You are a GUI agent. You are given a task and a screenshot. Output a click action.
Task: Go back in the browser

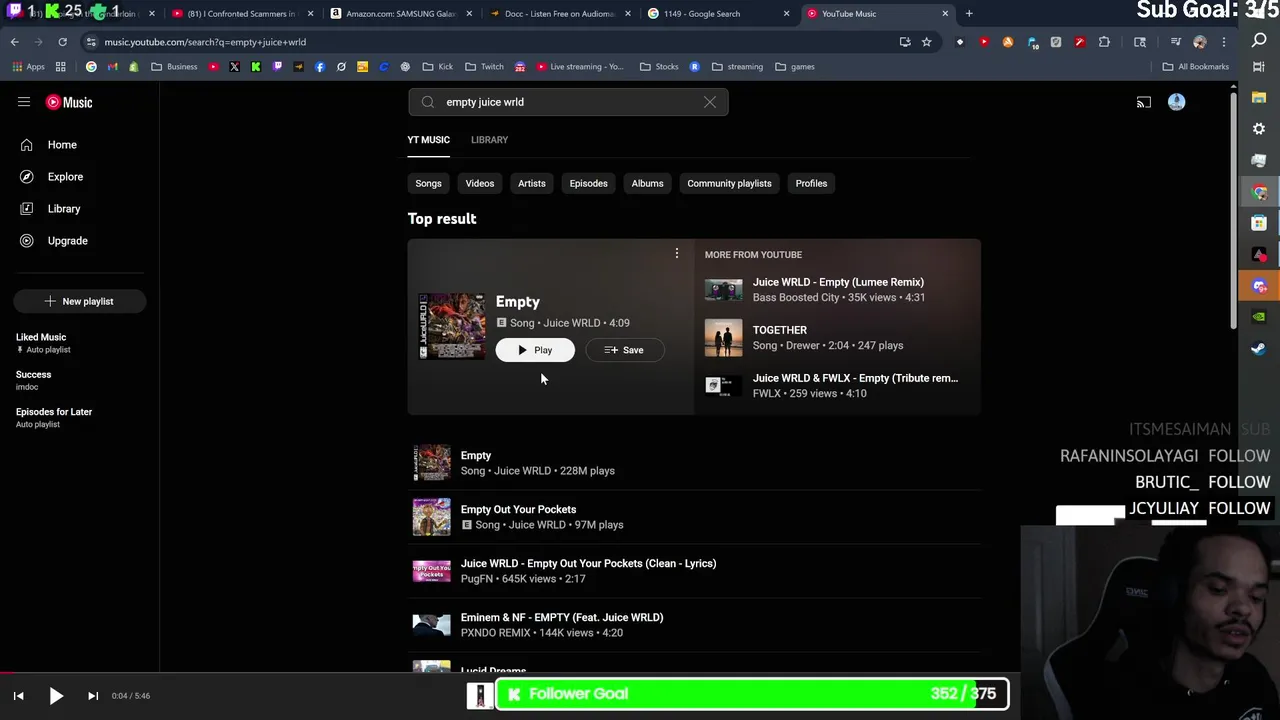coord(14,42)
